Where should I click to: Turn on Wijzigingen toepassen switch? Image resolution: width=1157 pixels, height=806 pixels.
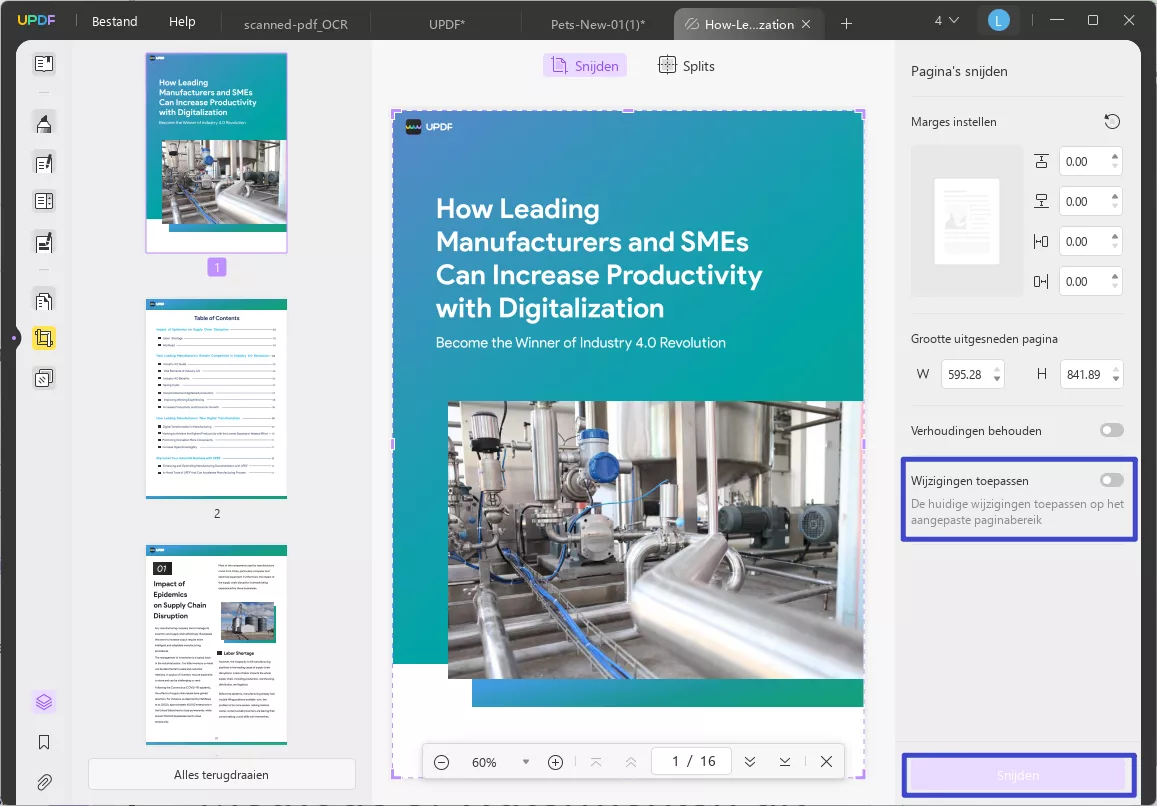1111,481
